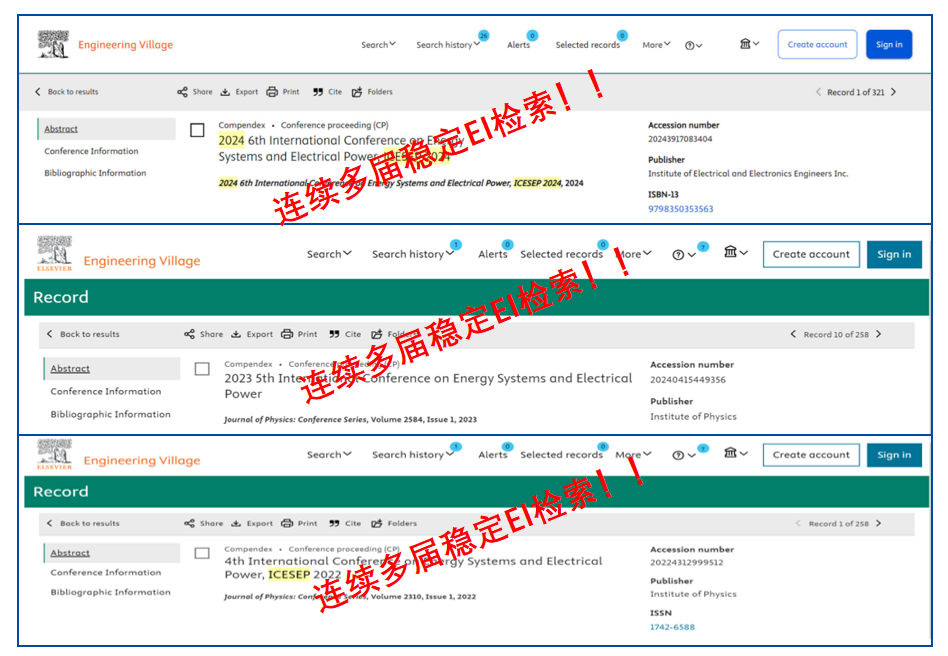This screenshot has height=656, width=948.
Task: Open Selected records in Record 1 of 258 panel
Action: click(x=562, y=455)
